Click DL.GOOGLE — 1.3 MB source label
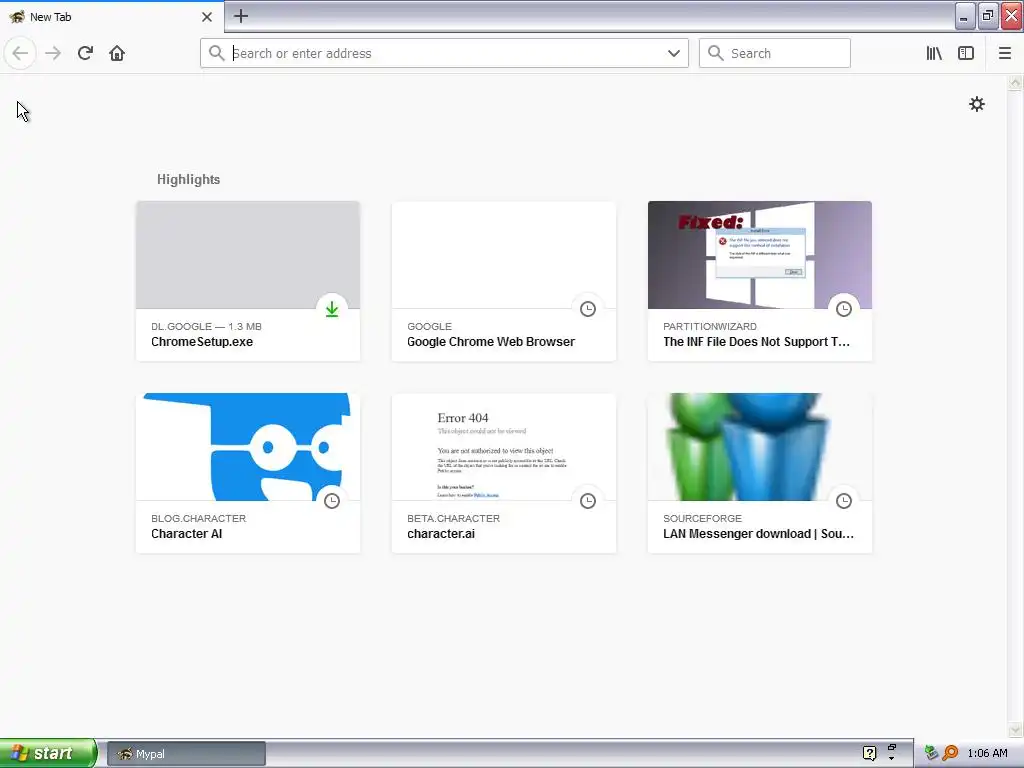1024x768 pixels. (206, 327)
